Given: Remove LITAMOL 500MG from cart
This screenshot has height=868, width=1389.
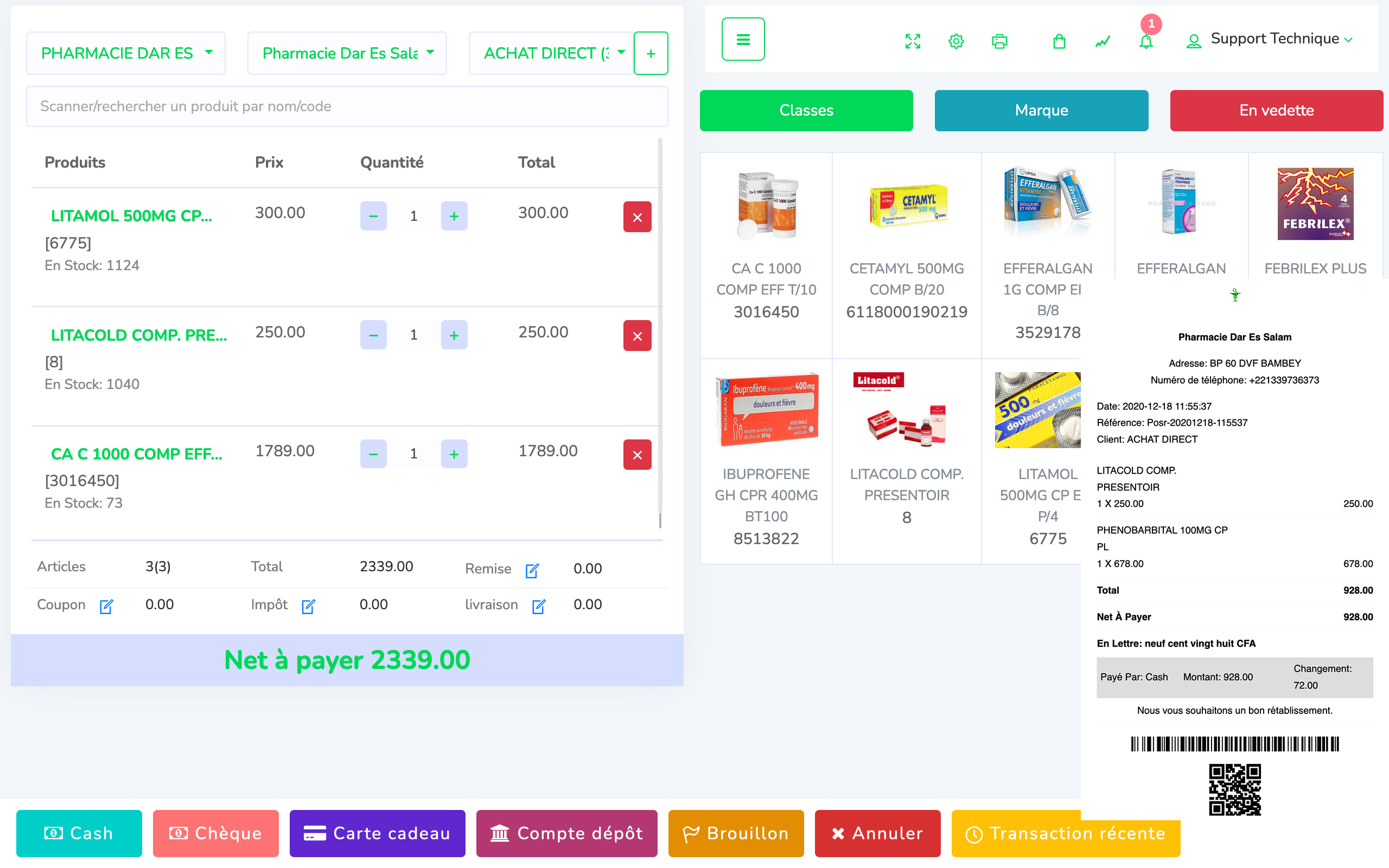Looking at the screenshot, I should pyautogui.click(x=637, y=217).
